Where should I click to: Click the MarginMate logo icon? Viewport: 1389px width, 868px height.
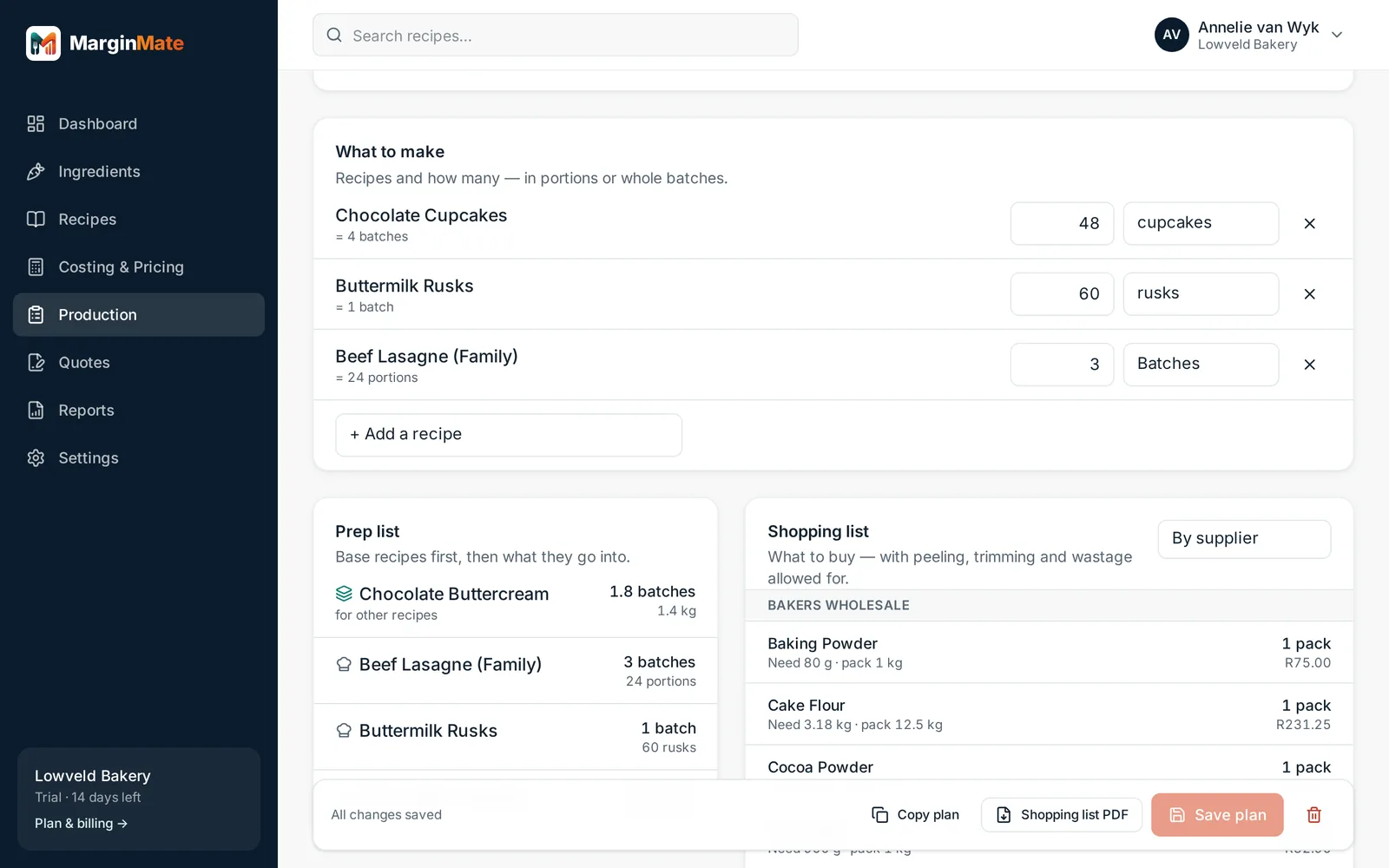(x=43, y=43)
